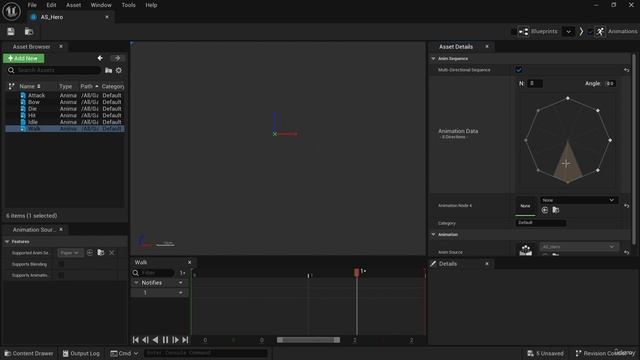
Task: Toggle the Supports Blending checkbox
Action: pyautogui.click(x=61, y=264)
